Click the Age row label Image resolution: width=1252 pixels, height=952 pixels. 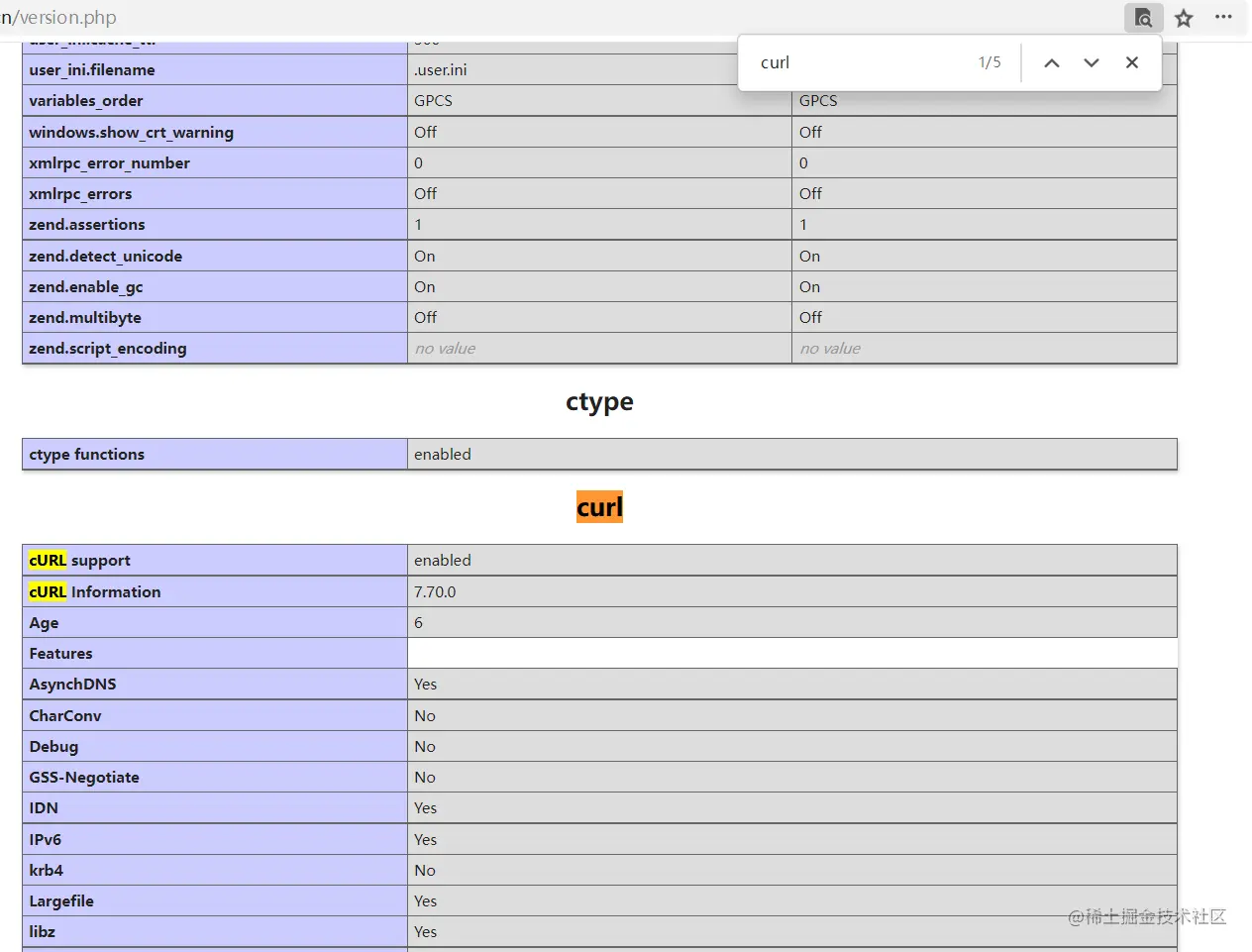click(44, 622)
